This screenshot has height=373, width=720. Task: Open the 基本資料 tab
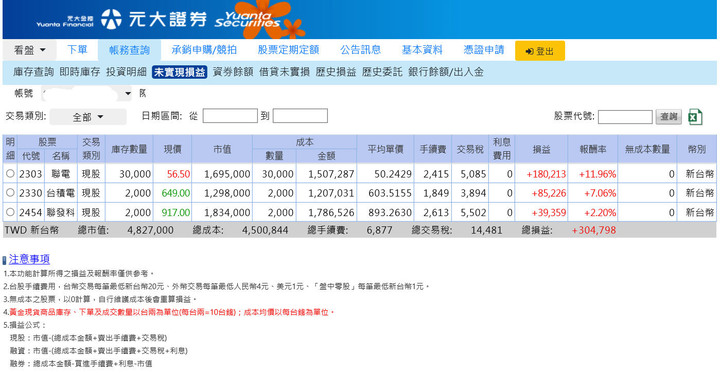pyautogui.click(x=422, y=50)
